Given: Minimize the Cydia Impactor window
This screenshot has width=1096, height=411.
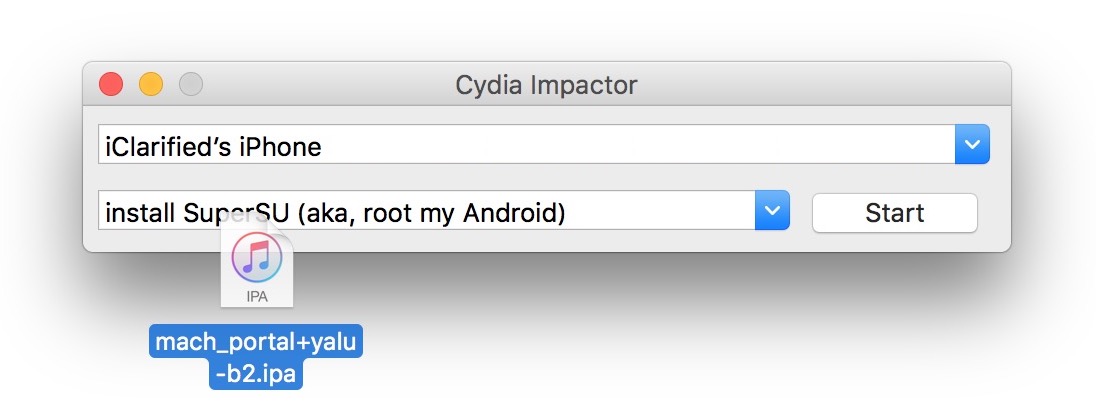Looking at the screenshot, I should click(151, 85).
